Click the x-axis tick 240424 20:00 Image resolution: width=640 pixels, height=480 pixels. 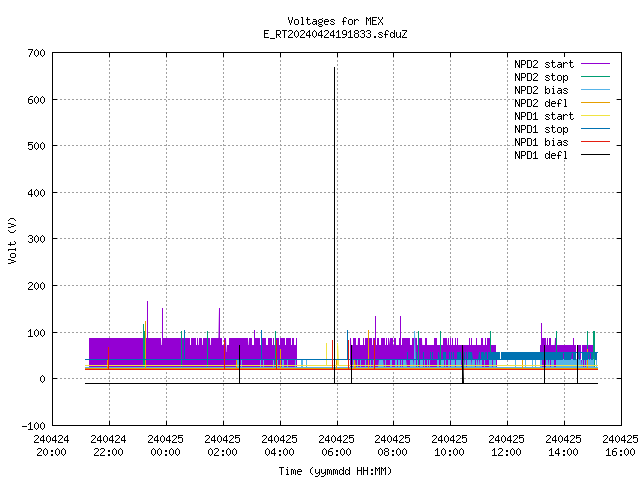(x=51, y=446)
